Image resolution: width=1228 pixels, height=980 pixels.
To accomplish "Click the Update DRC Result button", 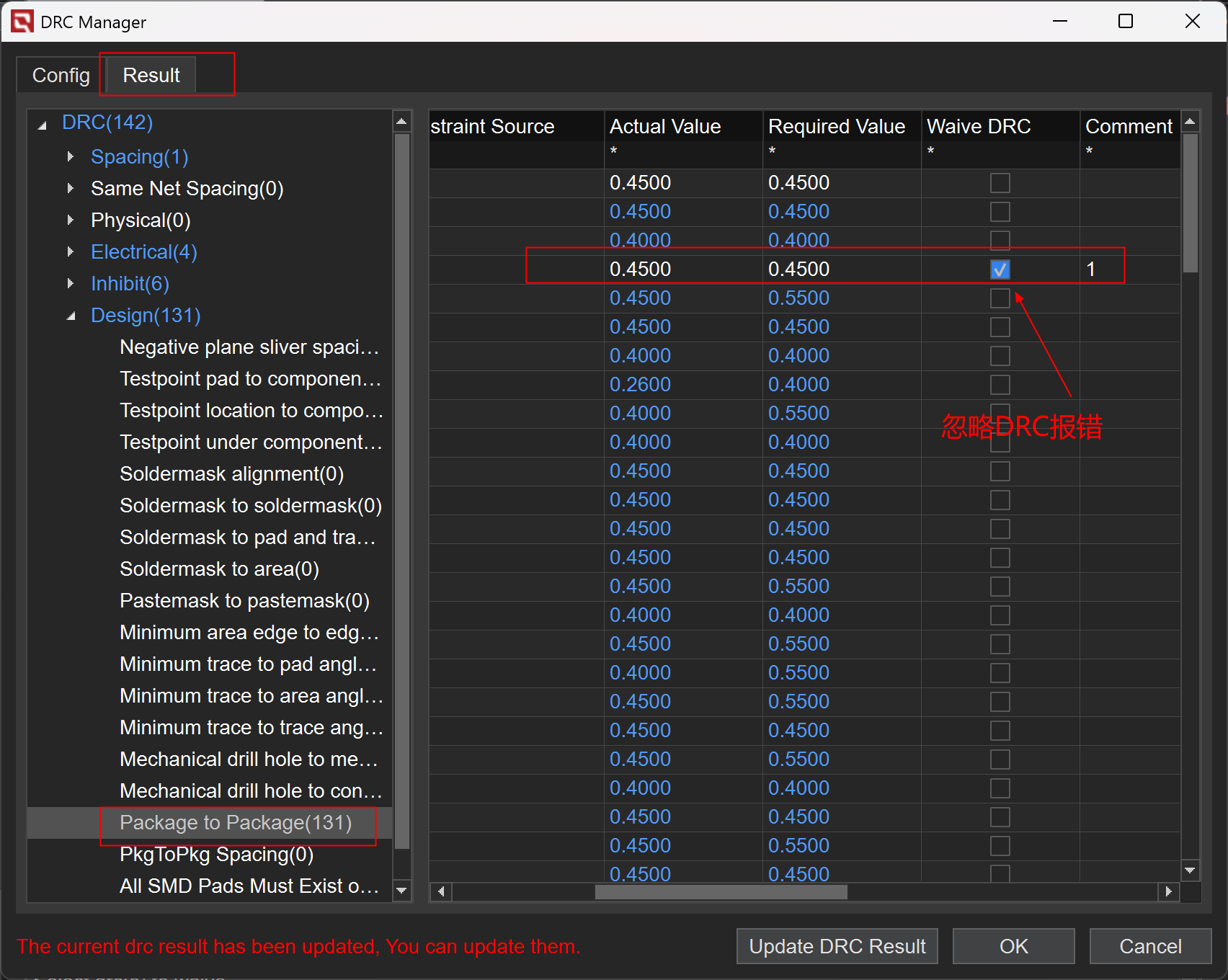I will pos(837,946).
